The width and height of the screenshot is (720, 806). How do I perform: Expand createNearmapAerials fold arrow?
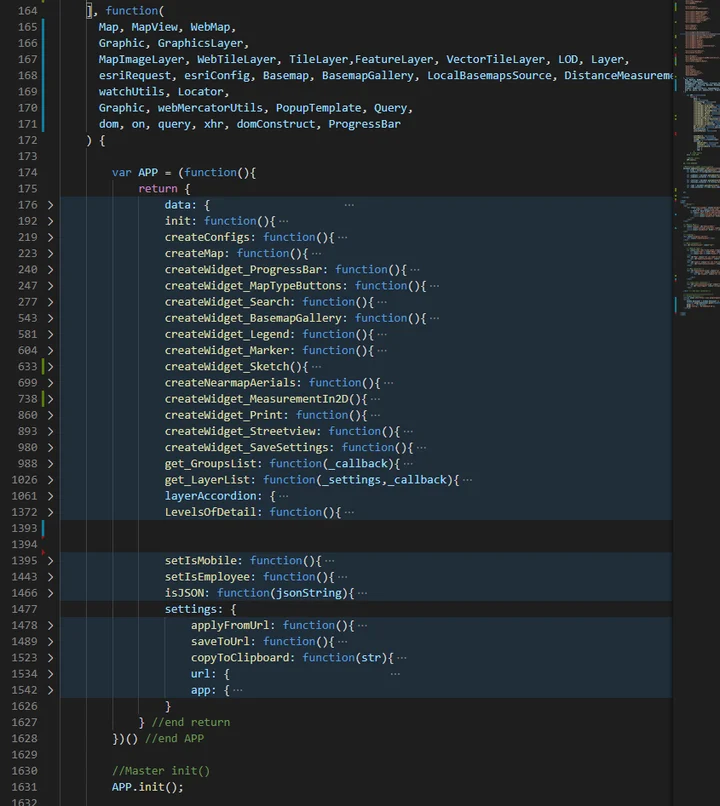(50, 383)
